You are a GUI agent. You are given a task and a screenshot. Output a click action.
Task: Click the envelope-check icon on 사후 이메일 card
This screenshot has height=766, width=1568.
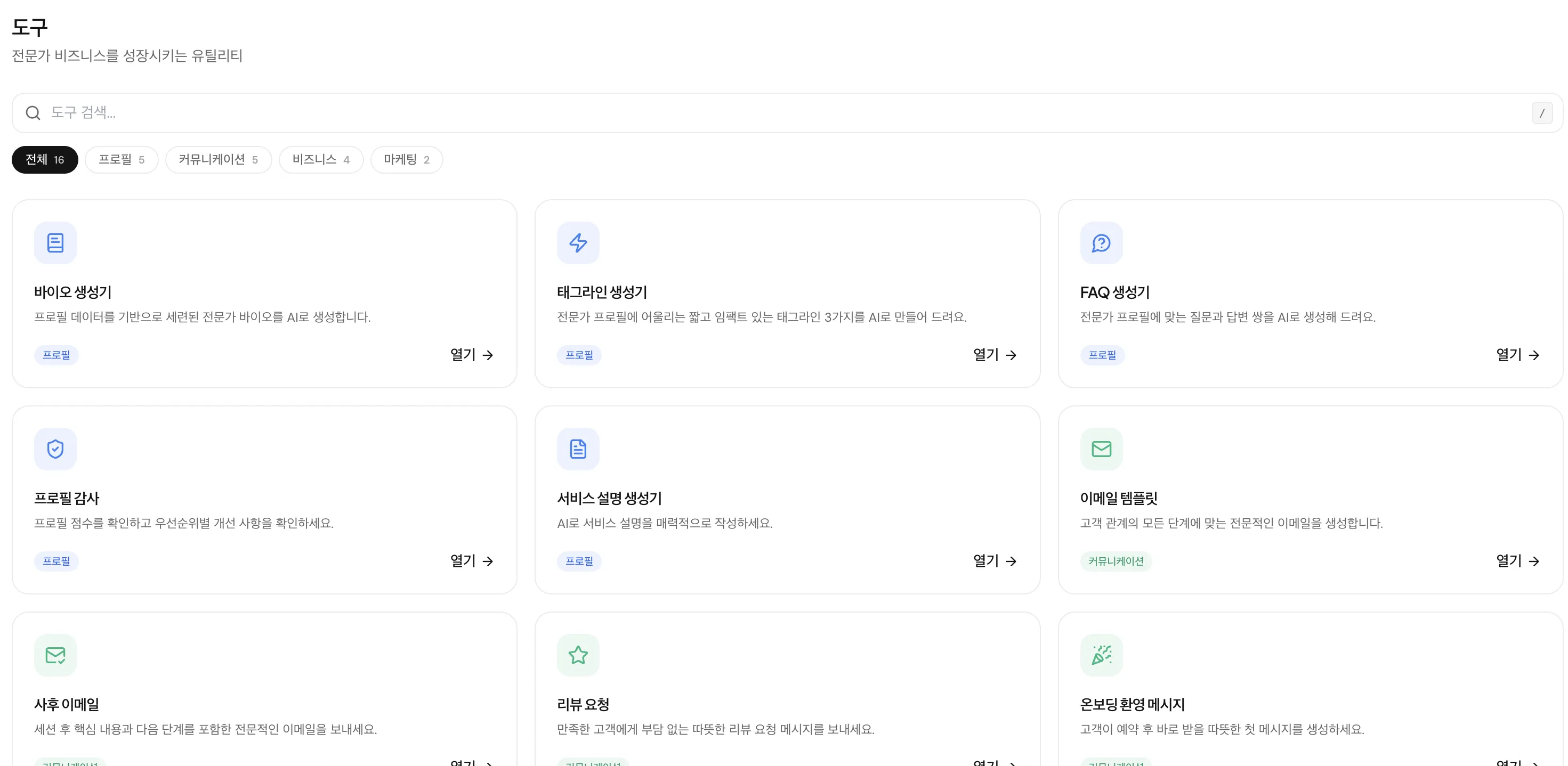point(55,655)
